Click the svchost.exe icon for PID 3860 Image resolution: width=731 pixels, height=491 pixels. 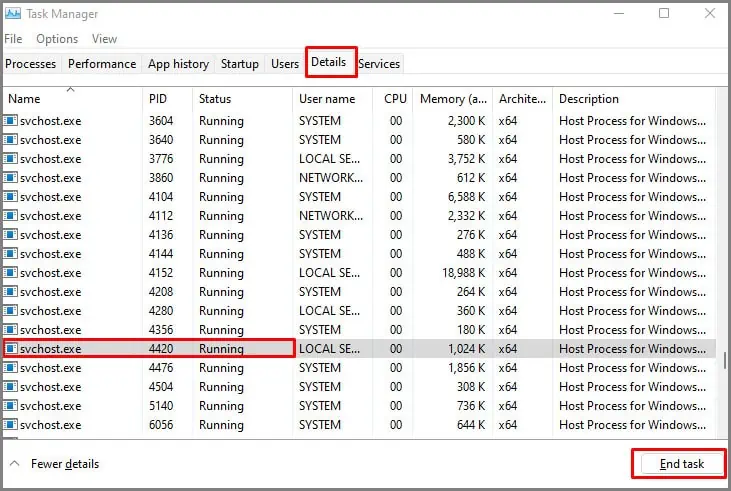[x=10, y=178]
